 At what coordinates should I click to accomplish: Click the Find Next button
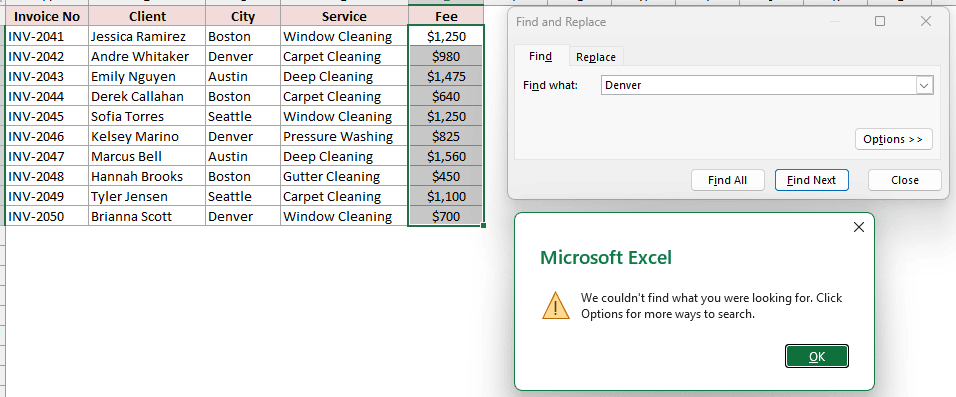[x=812, y=180]
